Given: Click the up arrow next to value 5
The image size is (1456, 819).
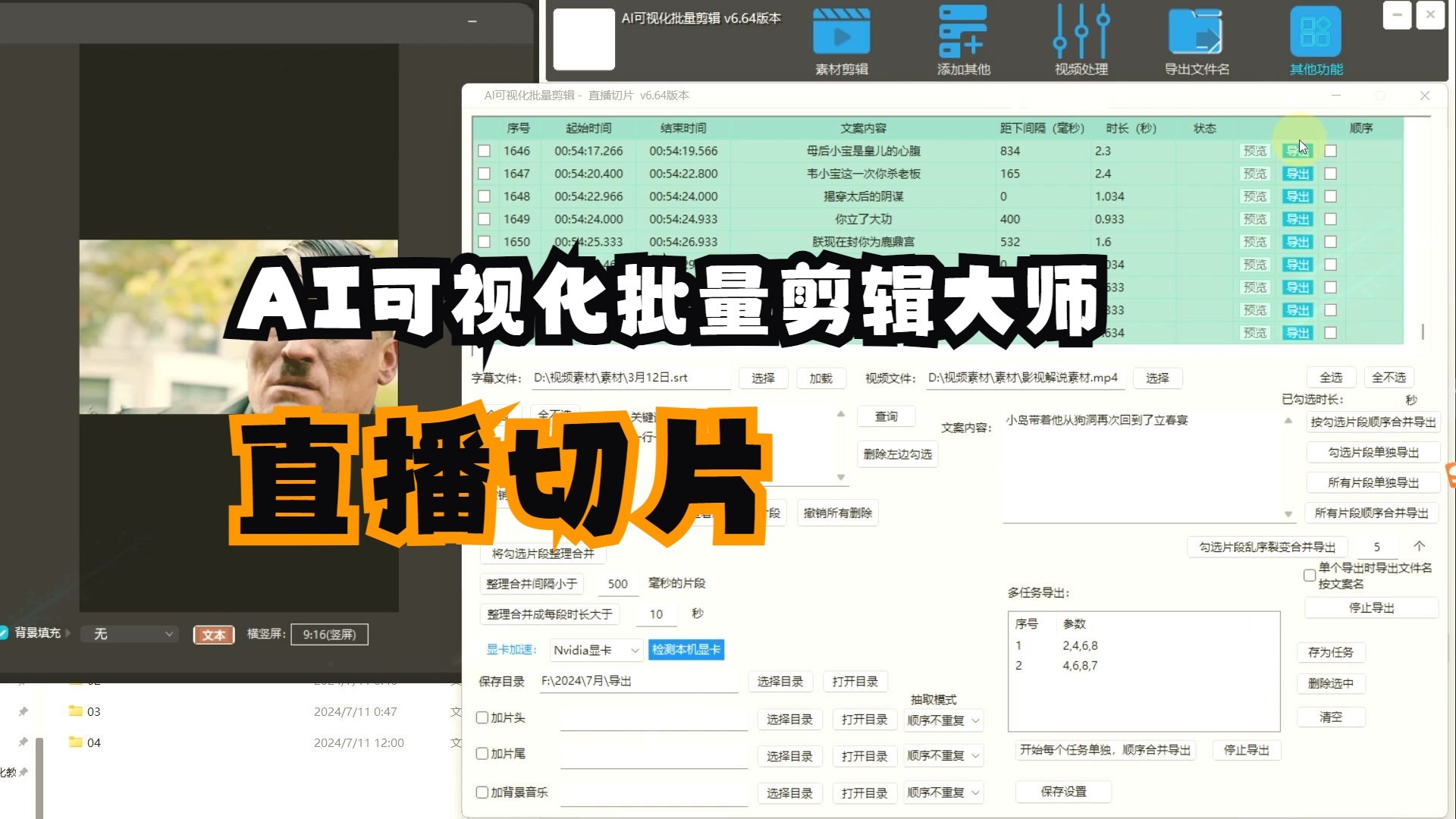Looking at the screenshot, I should [x=1420, y=546].
